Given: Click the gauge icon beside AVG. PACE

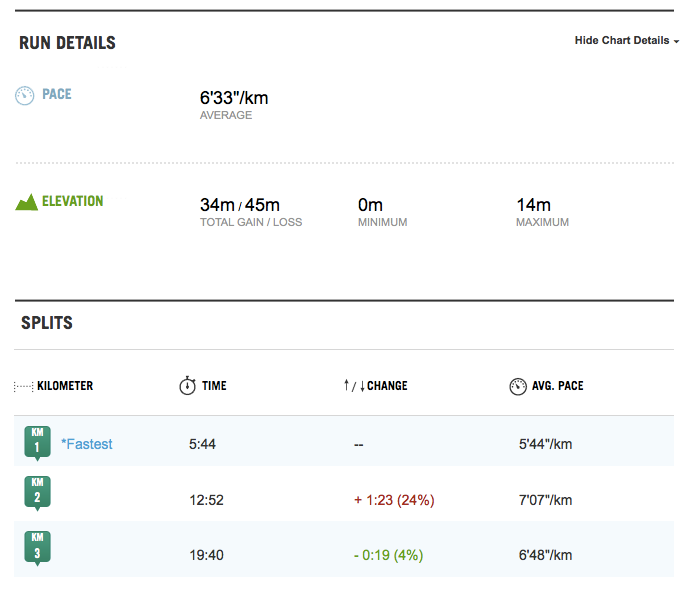Looking at the screenshot, I should (x=517, y=386).
